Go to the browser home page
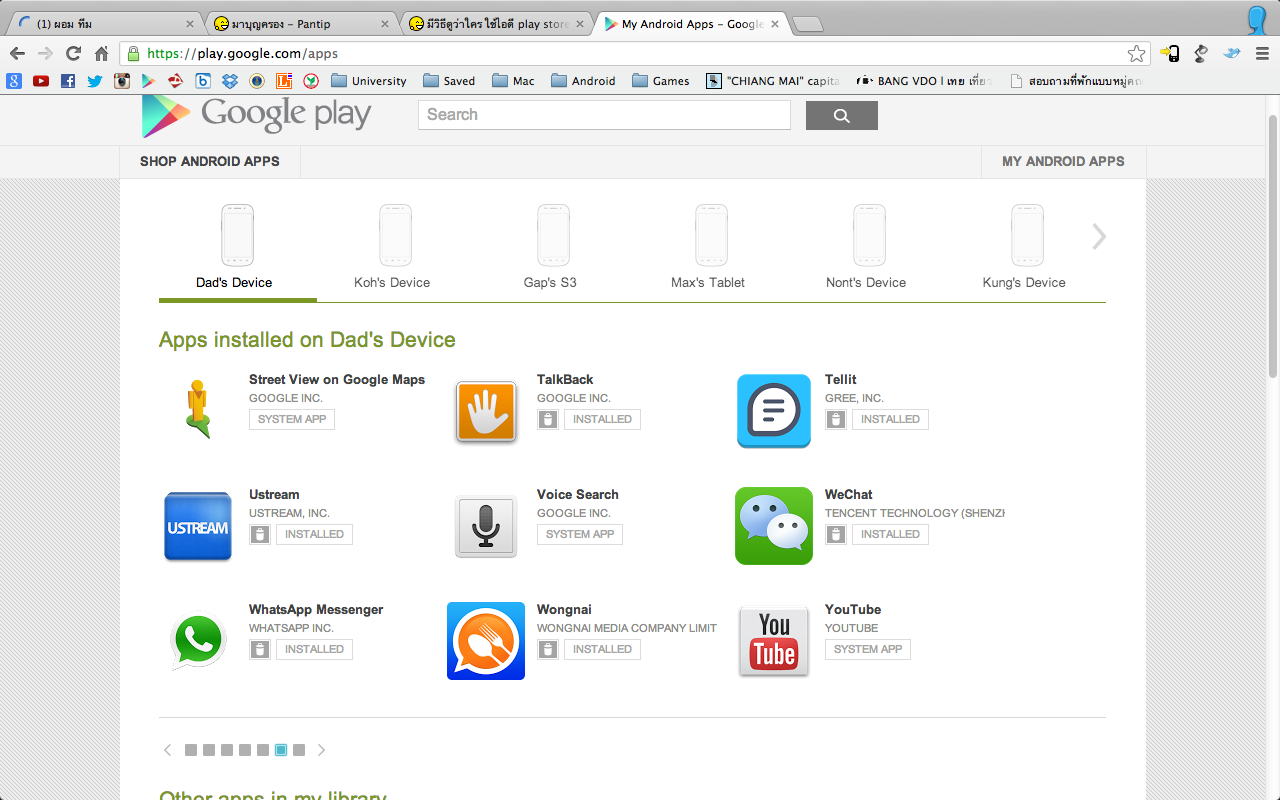 point(101,54)
